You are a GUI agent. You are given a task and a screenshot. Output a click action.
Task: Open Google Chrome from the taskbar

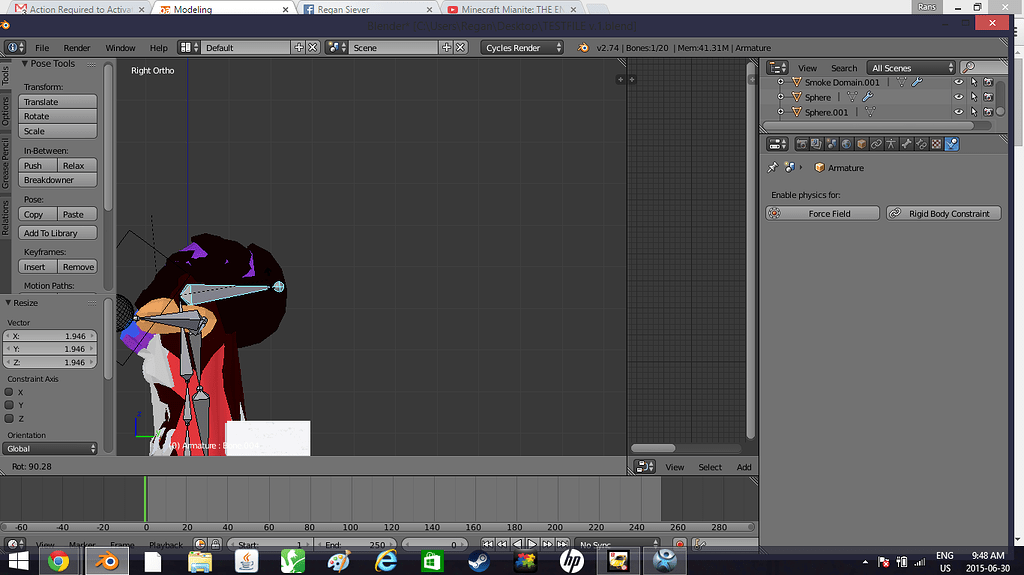point(59,561)
